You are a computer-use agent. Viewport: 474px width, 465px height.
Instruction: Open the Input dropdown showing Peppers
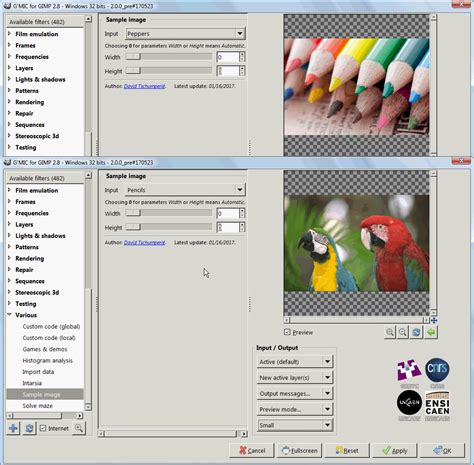tap(186, 34)
